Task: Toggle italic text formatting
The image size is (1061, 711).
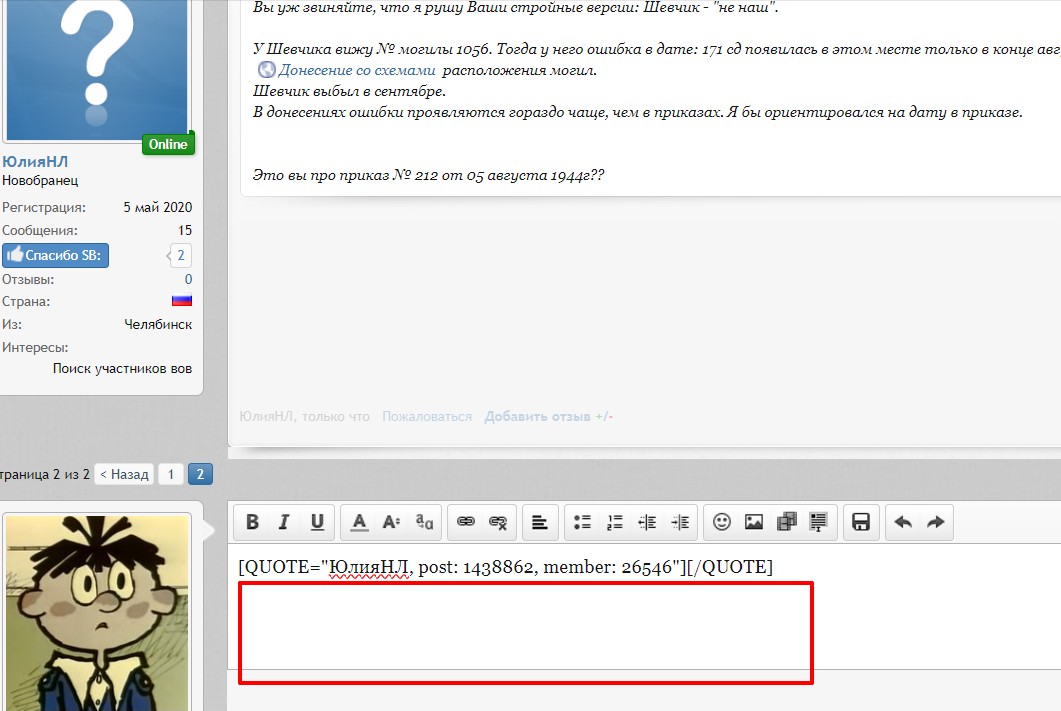Action: pos(284,522)
